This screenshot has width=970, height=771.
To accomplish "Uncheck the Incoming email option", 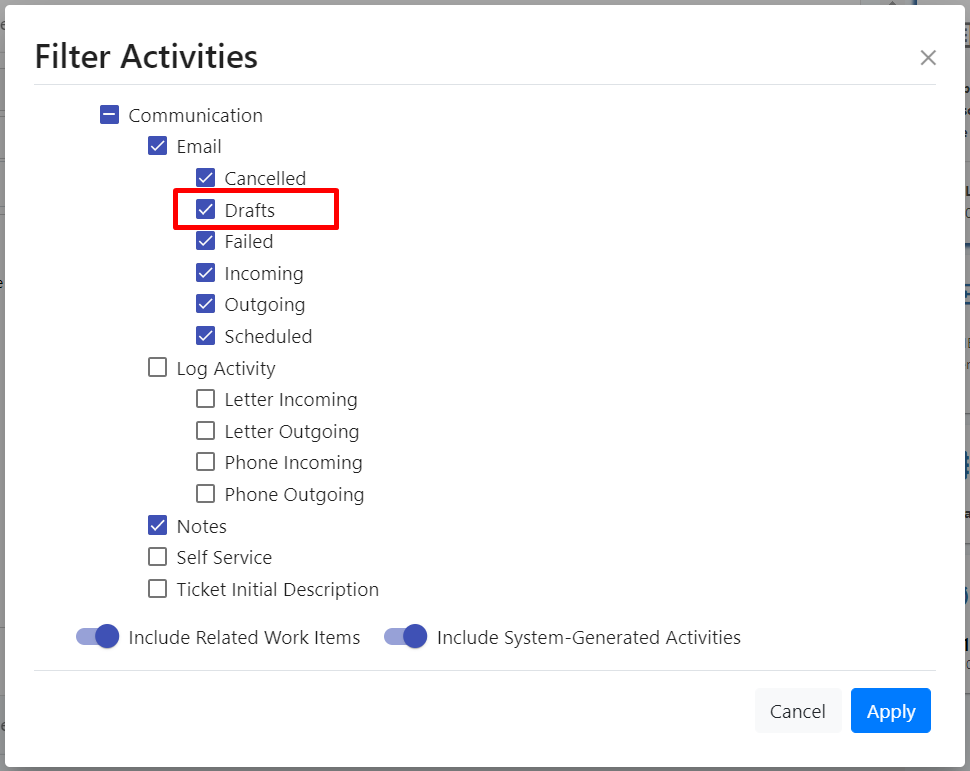I will point(206,273).
